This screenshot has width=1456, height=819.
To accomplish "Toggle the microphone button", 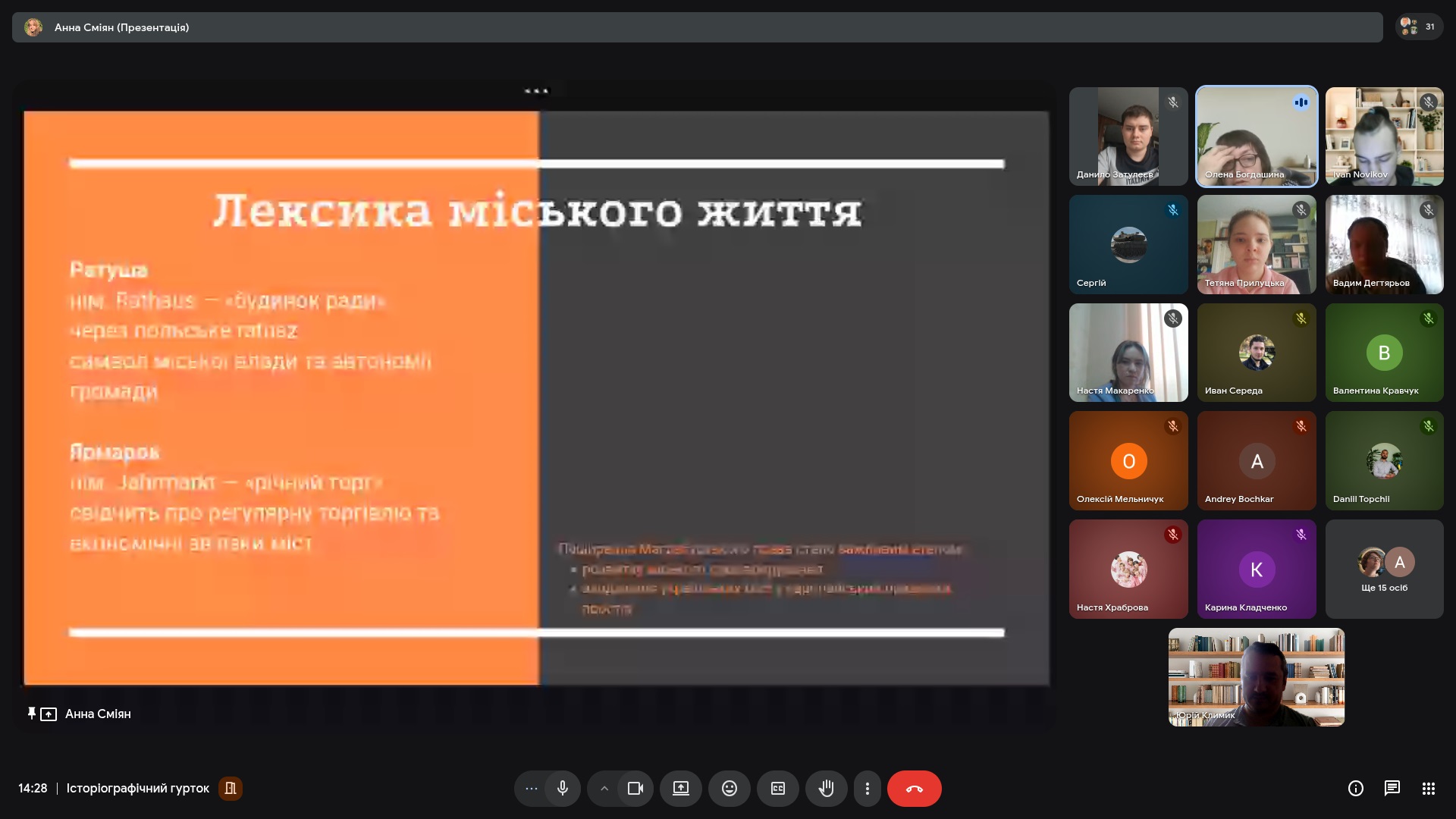I will (562, 789).
